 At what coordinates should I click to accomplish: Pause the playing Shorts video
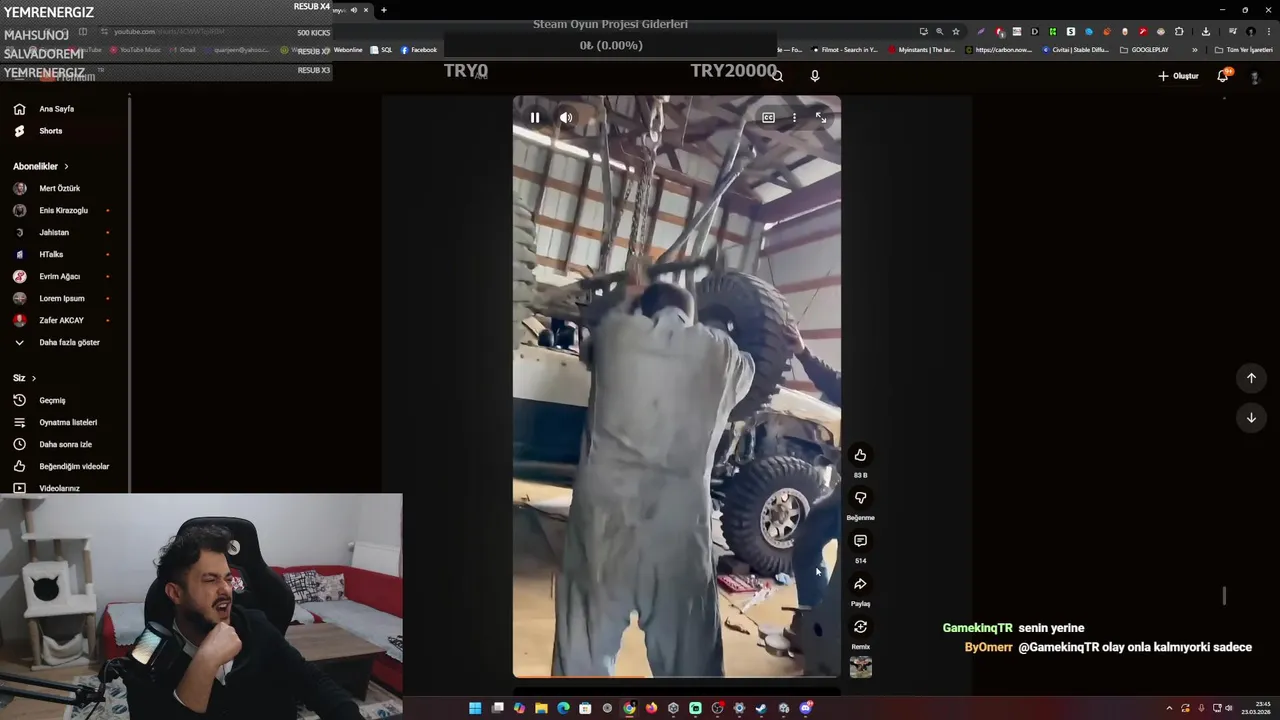[x=535, y=118]
